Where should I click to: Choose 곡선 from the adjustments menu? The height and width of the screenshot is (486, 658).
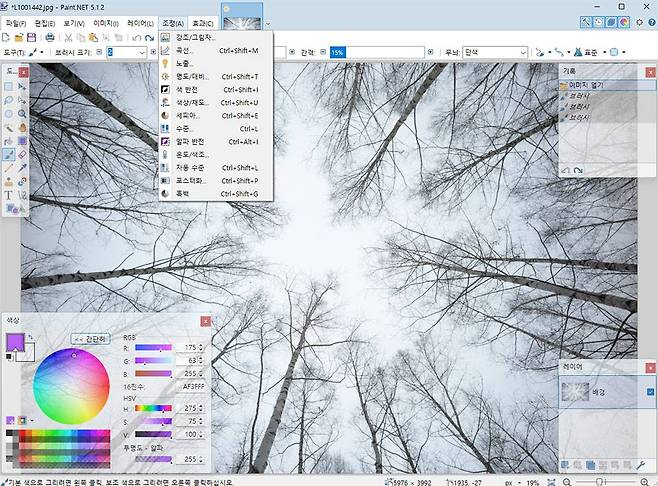pos(216,51)
